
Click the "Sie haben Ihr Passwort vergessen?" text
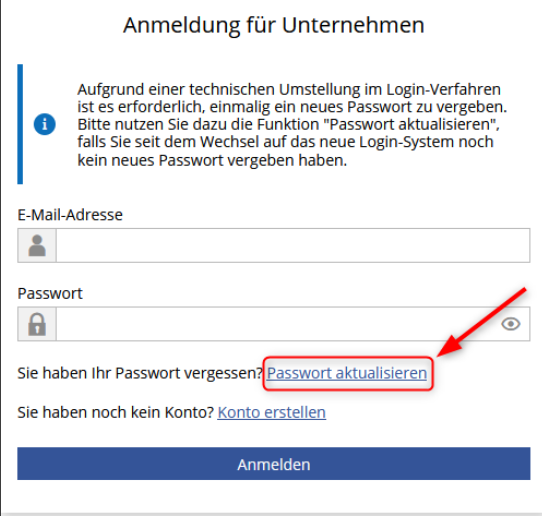coord(141,373)
